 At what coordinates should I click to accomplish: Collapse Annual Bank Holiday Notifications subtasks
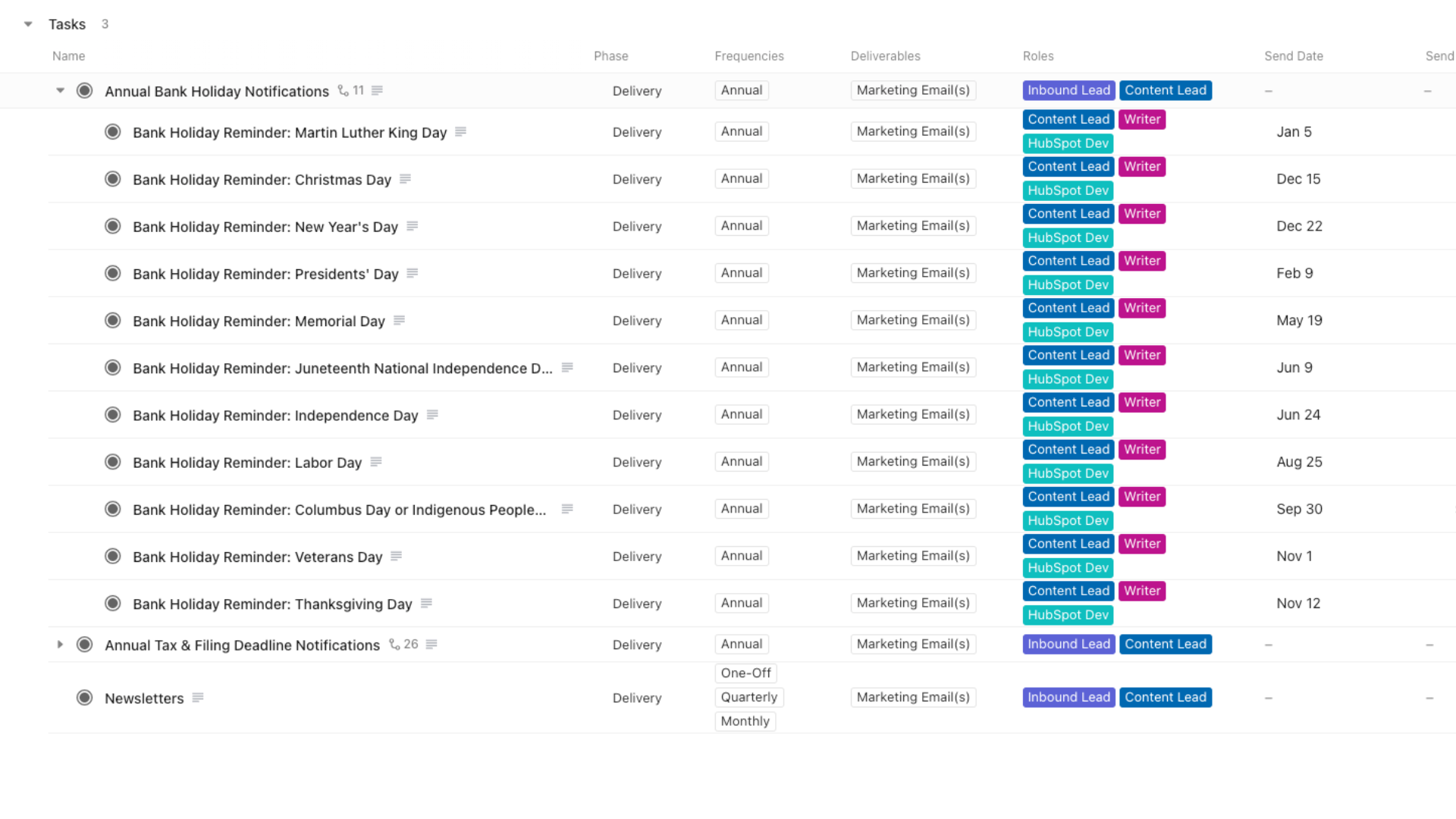coord(60,90)
